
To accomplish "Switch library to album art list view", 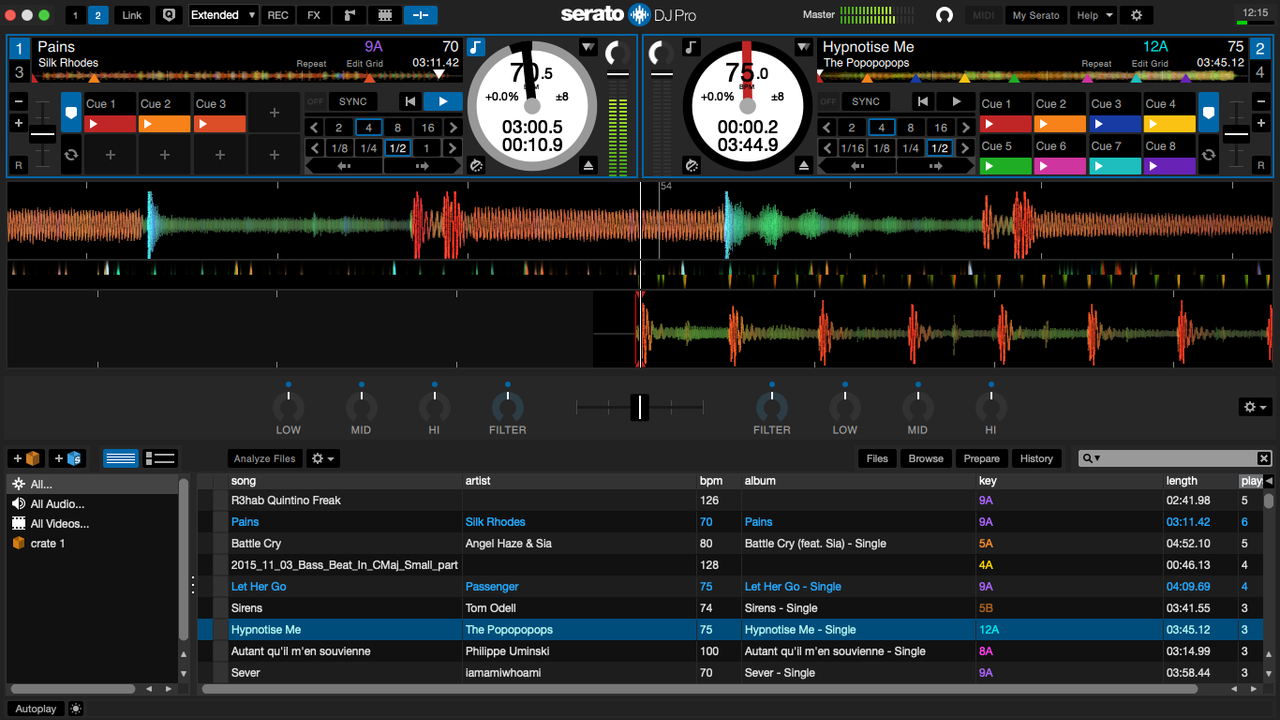I will (160, 458).
